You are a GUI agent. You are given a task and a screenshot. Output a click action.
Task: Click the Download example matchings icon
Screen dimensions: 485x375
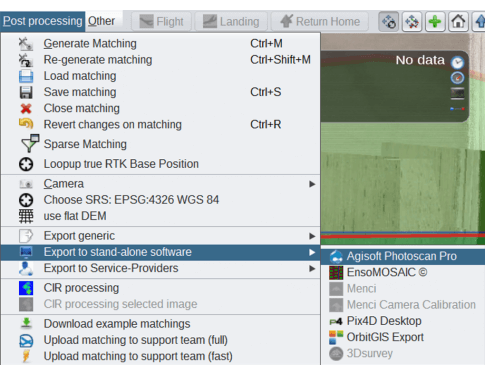[x=26, y=323]
